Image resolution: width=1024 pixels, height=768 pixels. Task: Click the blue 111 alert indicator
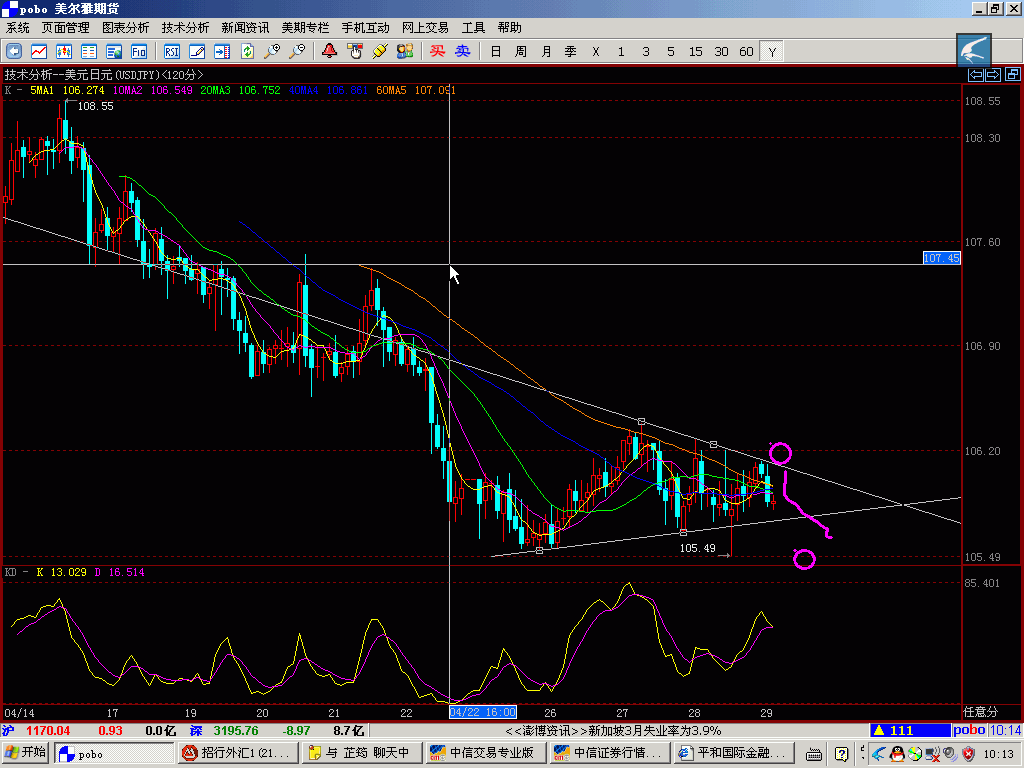(910, 730)
